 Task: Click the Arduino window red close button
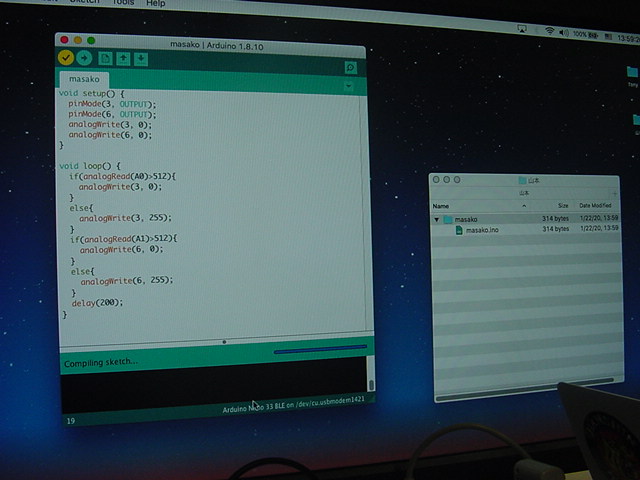pos(64,40)
